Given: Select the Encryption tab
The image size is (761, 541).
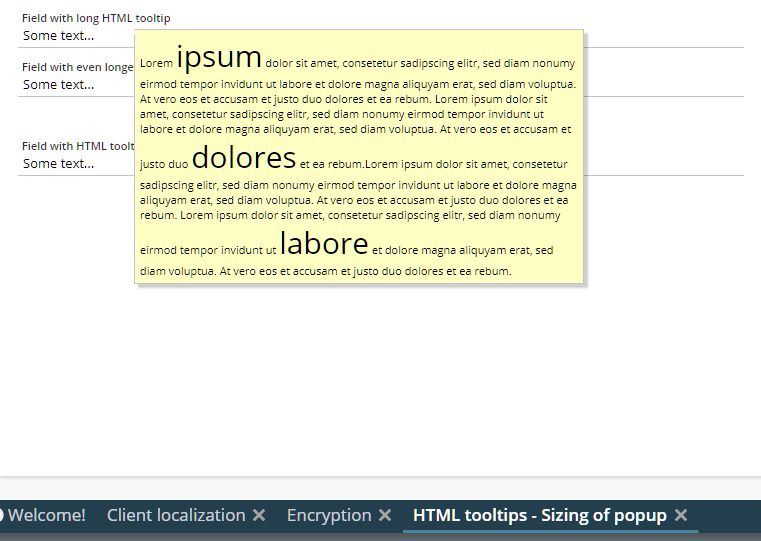Looking at the screenshot, I should (328, 515).
